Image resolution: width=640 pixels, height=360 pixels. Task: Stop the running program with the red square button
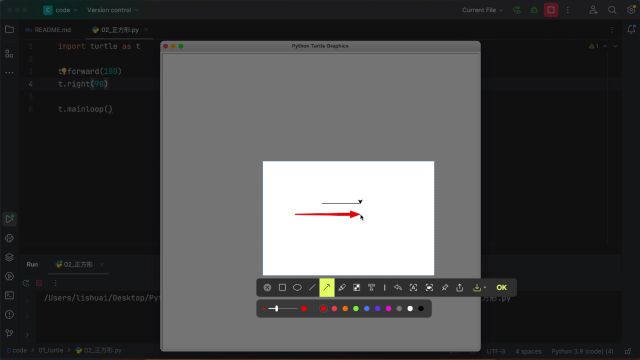pyautogui.click(x=551, y=10)
